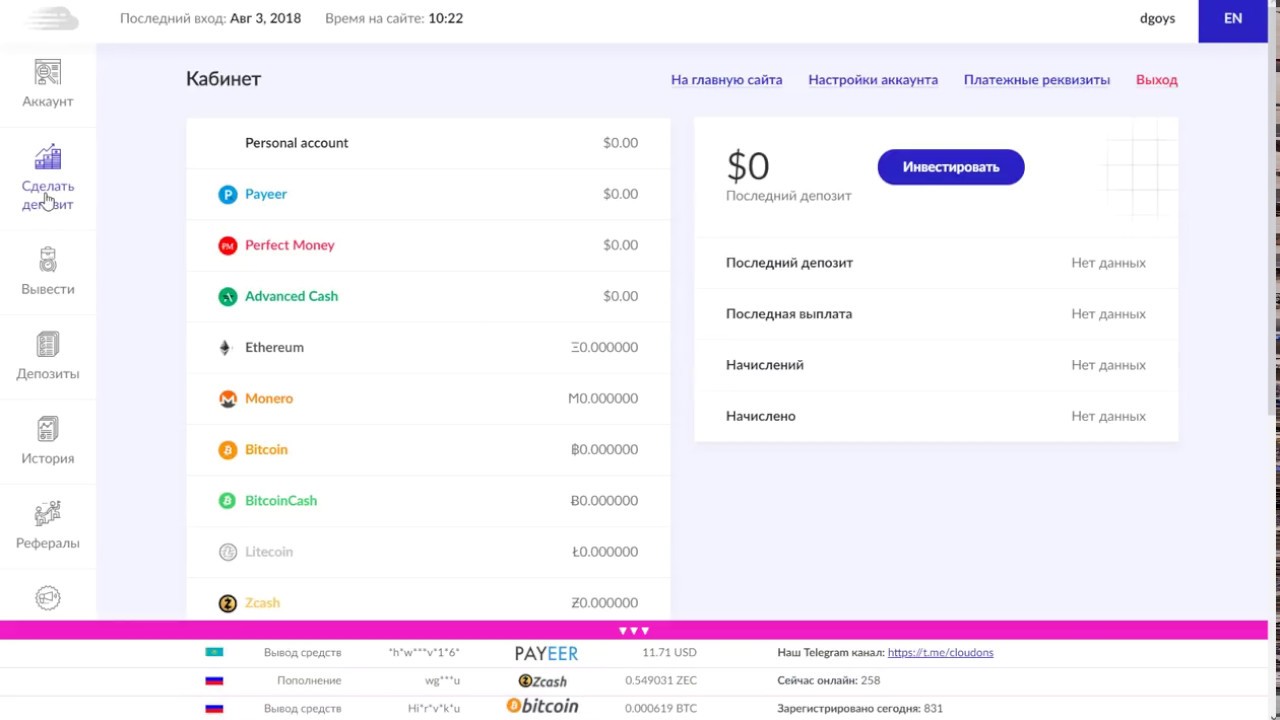
Task: Select Депозиты menu label
Action: point(48,374)
